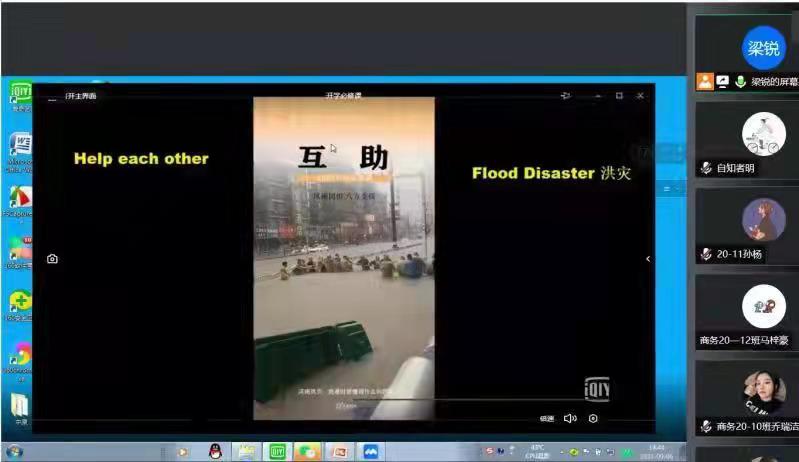Click the 打开主界面 link in player title bar
Viewport: 799px width, 462px height.
[80, 96]
